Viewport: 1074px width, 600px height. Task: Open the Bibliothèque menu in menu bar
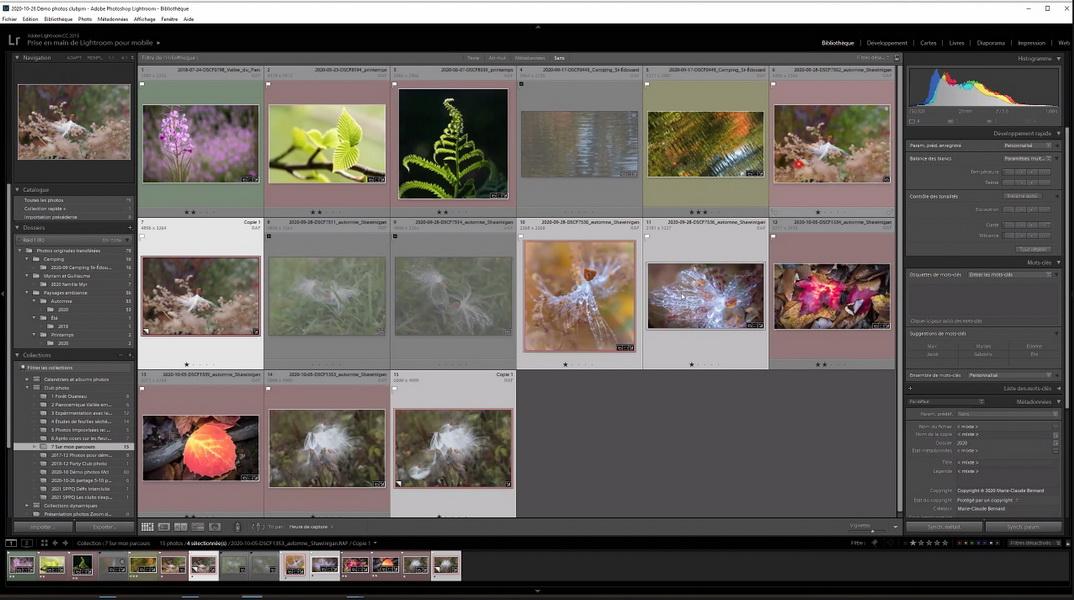58,19
